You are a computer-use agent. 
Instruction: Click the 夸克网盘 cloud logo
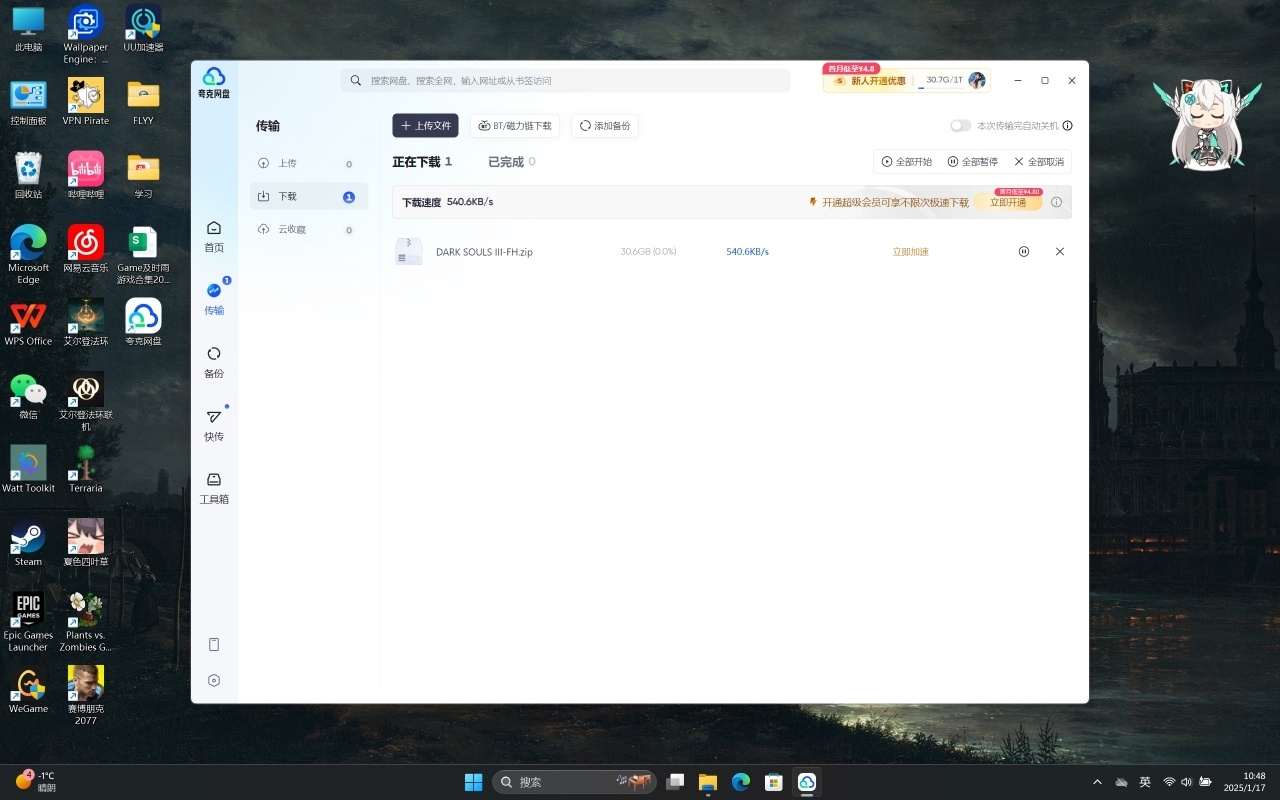(x=214, y=82)
